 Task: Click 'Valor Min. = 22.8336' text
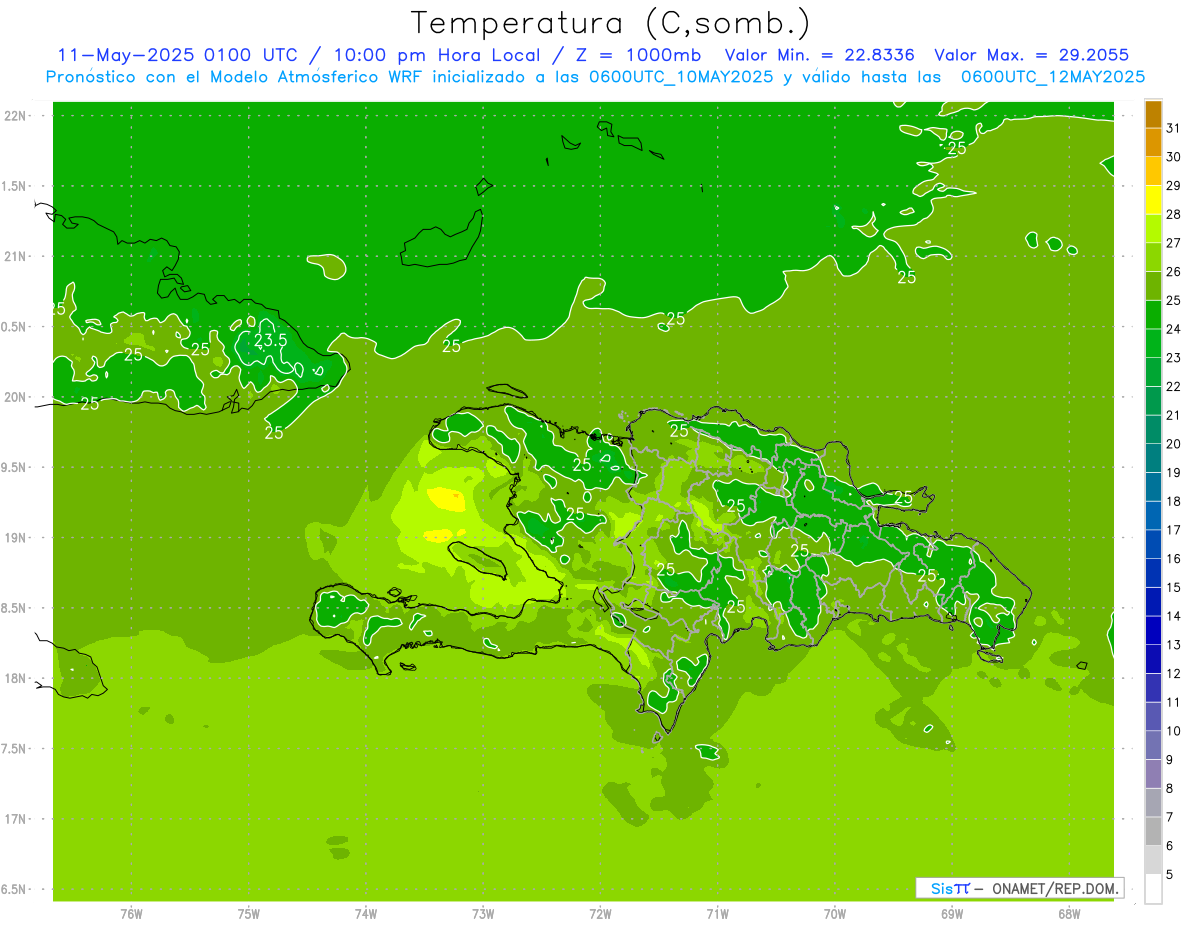(x=819, y=55)
